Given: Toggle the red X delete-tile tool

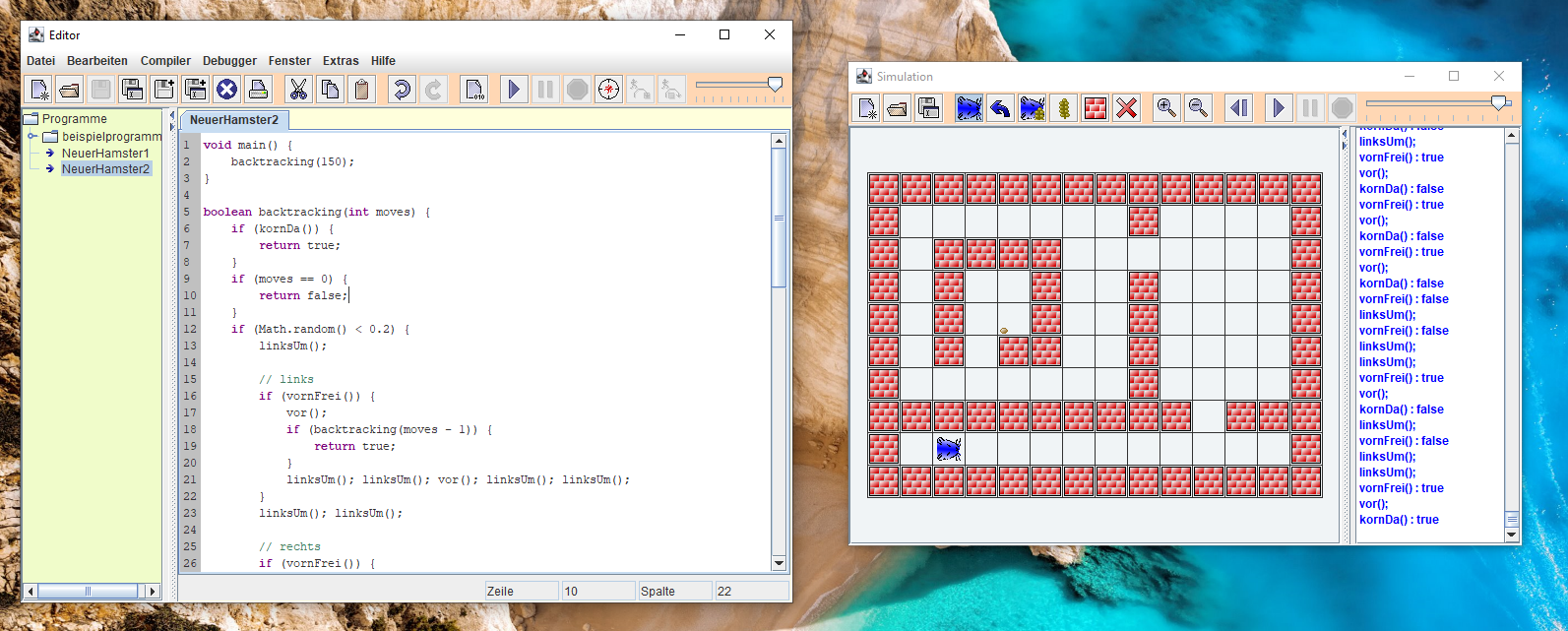Looking at the screenshot, I should [1127, 107].
